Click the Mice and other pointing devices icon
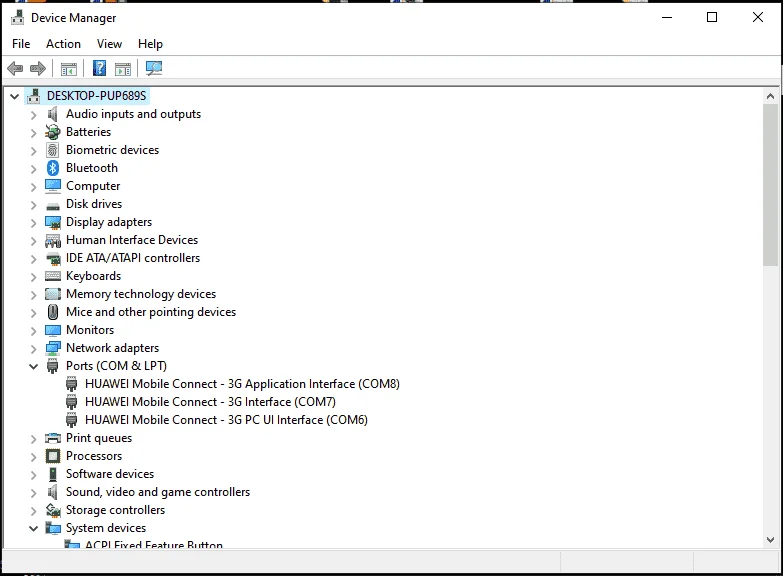 click(x=52, y=312)
